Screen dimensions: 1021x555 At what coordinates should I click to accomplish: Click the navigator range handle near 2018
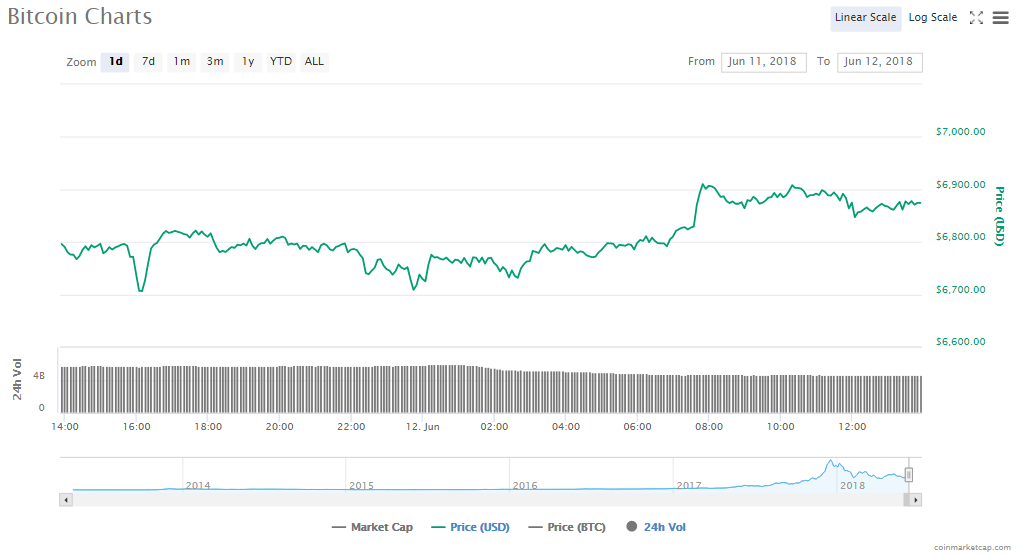click(909, 474)
